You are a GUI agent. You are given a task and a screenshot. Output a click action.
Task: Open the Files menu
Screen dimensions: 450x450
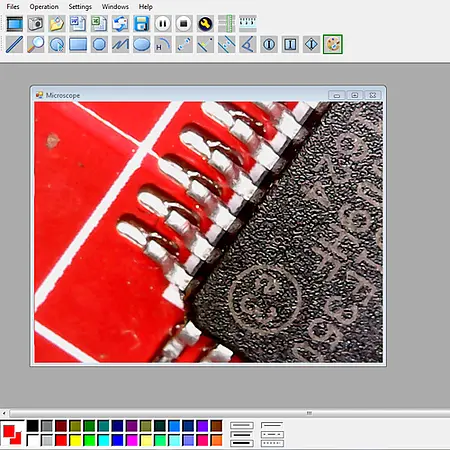(13, 7)
